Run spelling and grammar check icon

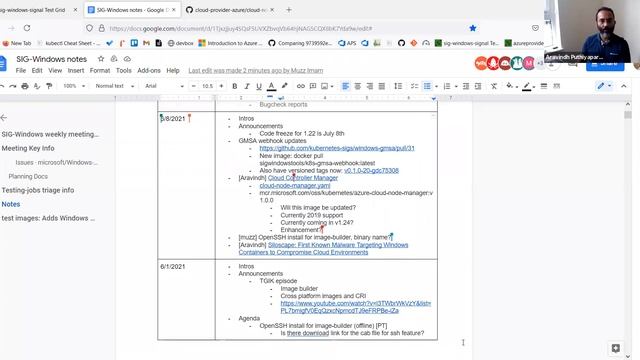[37, 86]
